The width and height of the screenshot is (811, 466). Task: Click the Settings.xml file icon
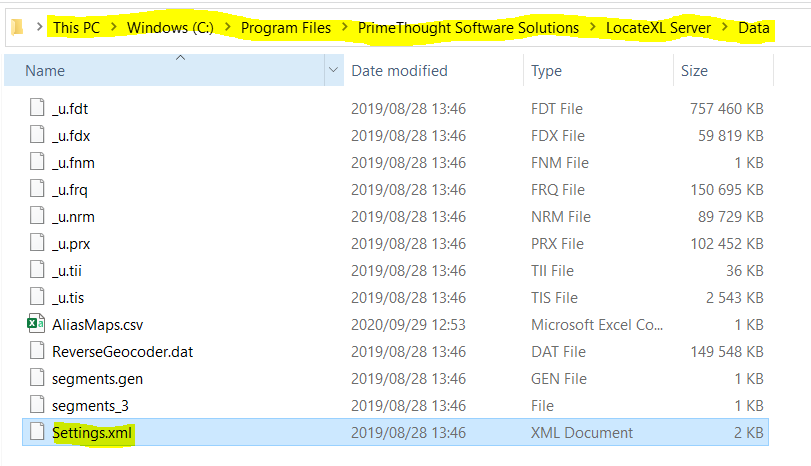37,432
